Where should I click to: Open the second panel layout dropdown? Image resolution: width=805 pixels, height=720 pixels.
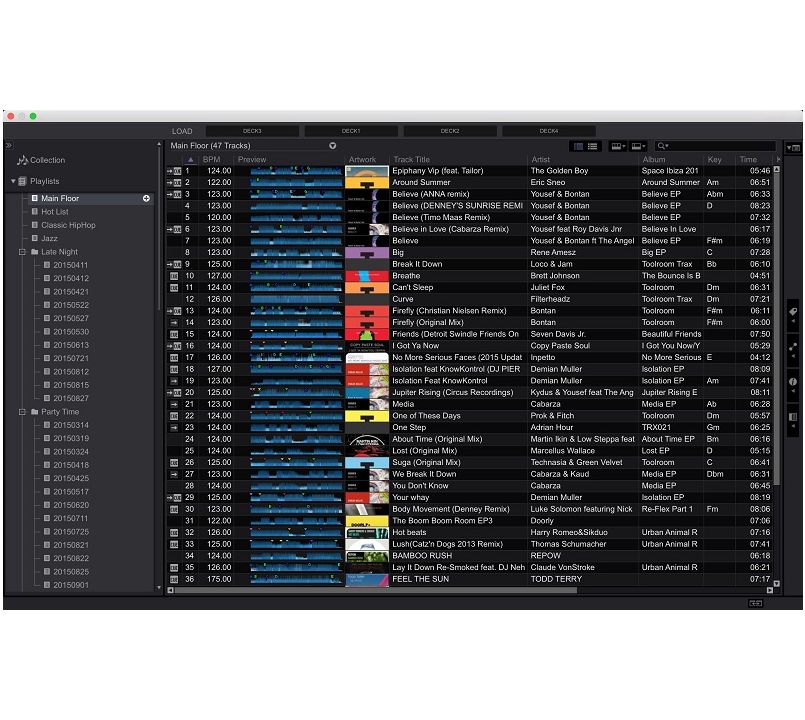638,146
